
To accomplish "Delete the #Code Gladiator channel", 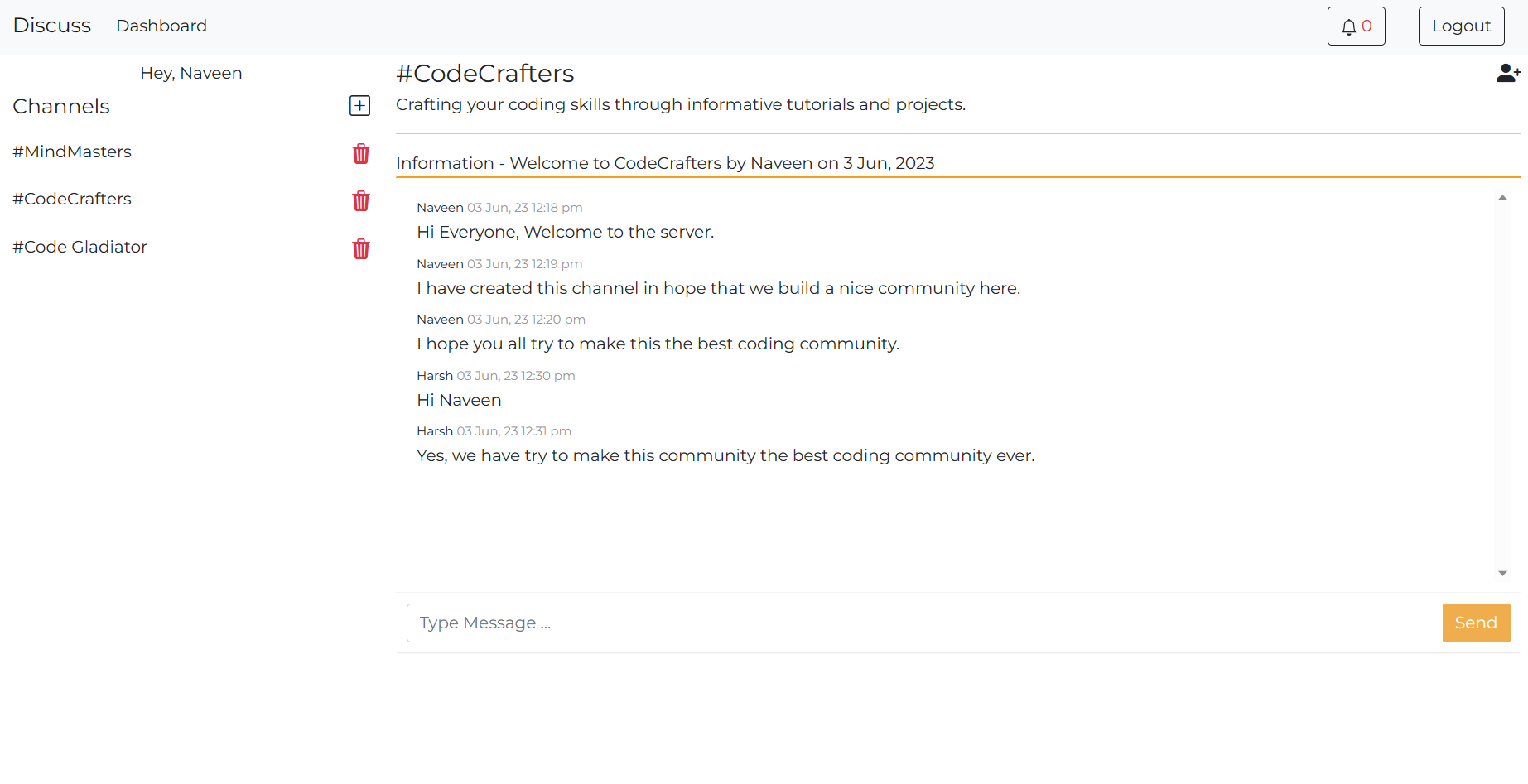I will point(361,248).
